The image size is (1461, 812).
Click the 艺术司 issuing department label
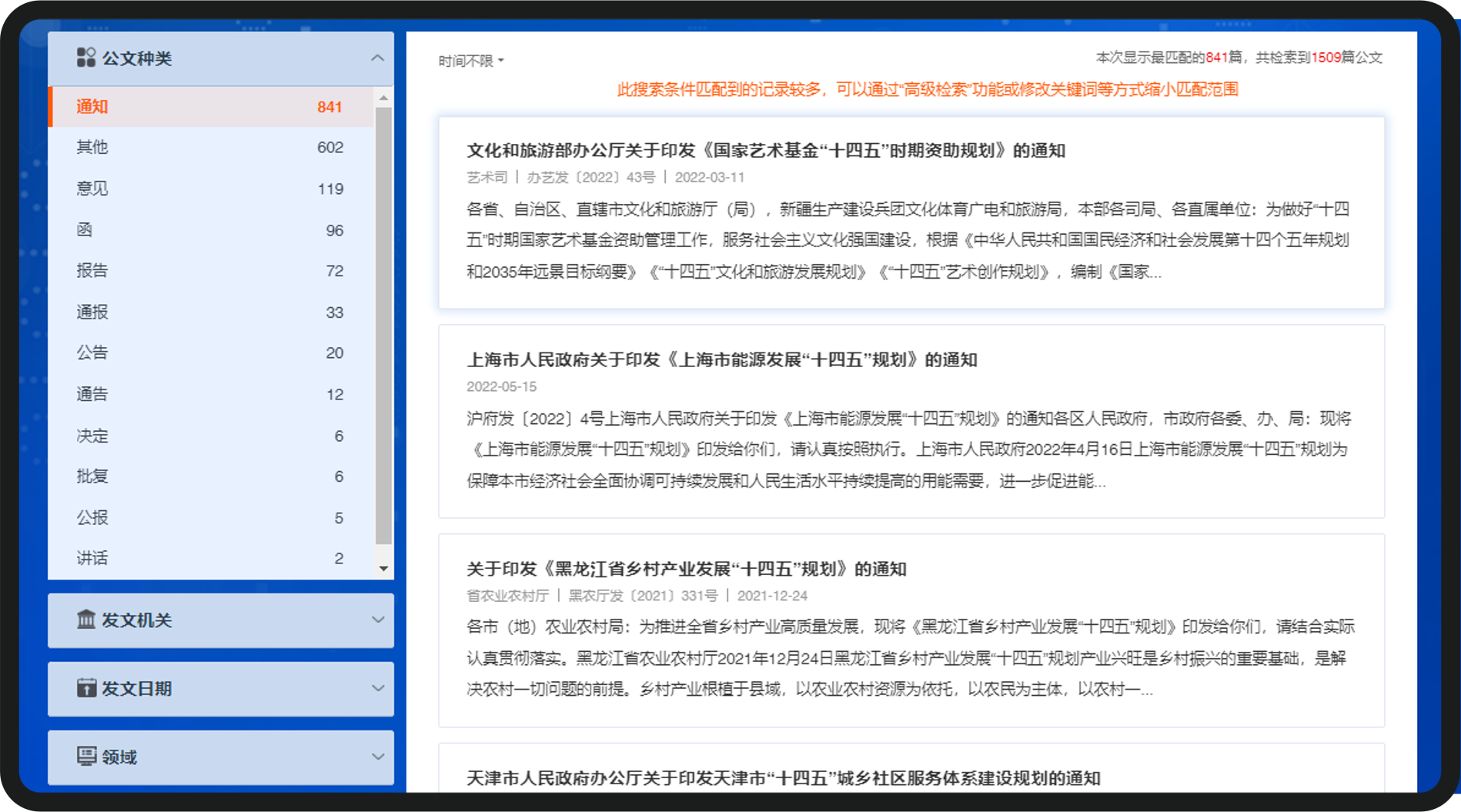click(x=486, y=178)
